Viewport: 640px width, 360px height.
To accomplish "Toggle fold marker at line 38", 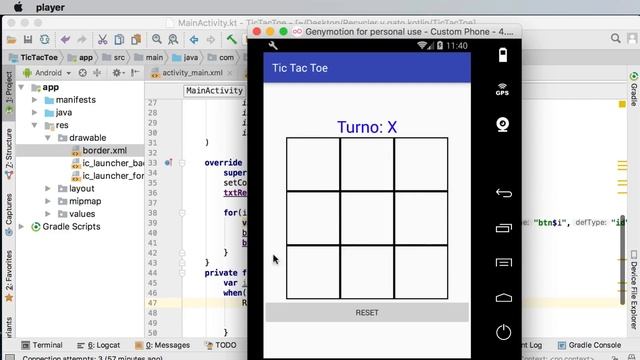I will tap(182, 213).
